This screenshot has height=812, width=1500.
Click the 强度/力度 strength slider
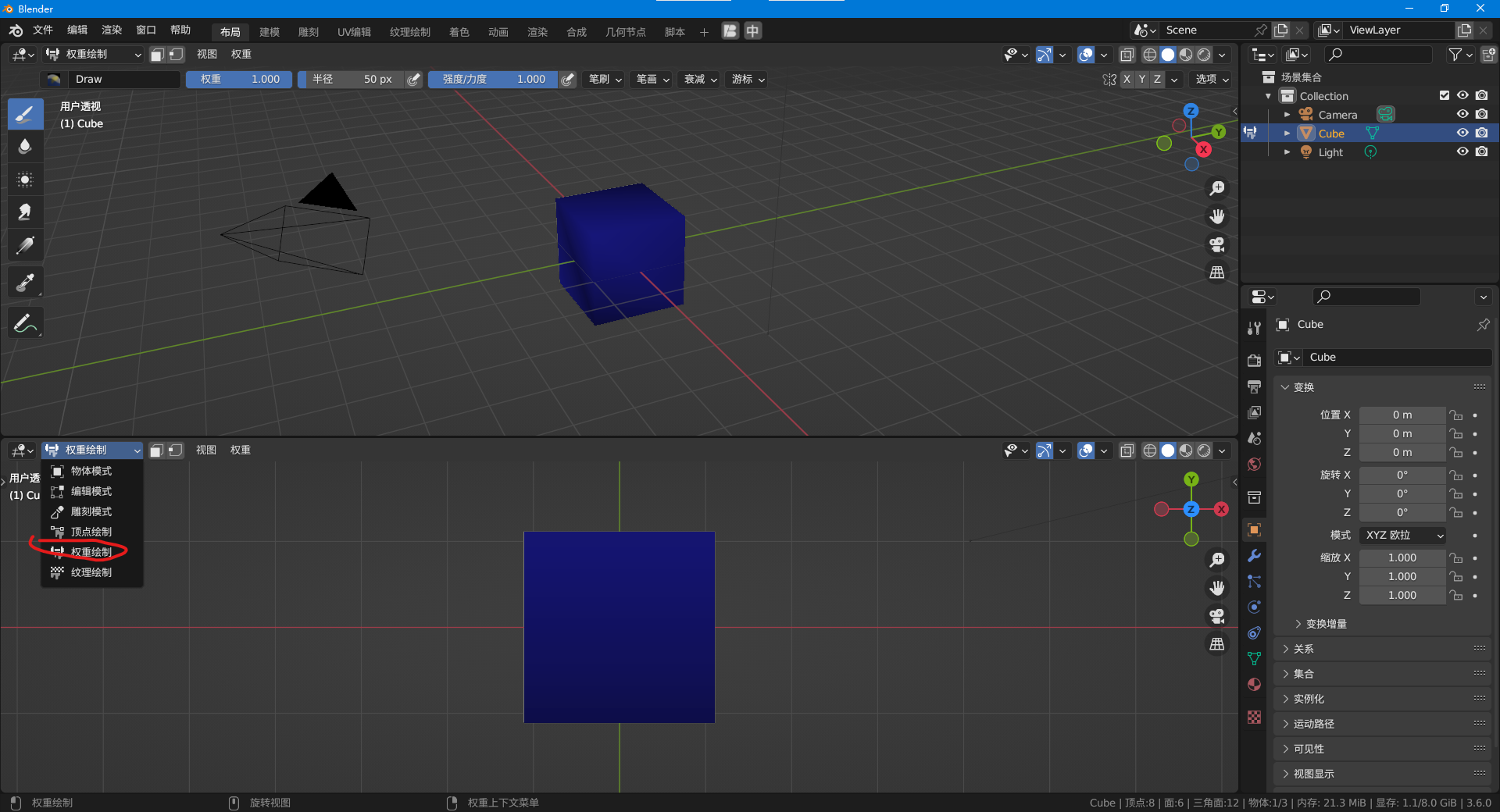click(492, 79)
